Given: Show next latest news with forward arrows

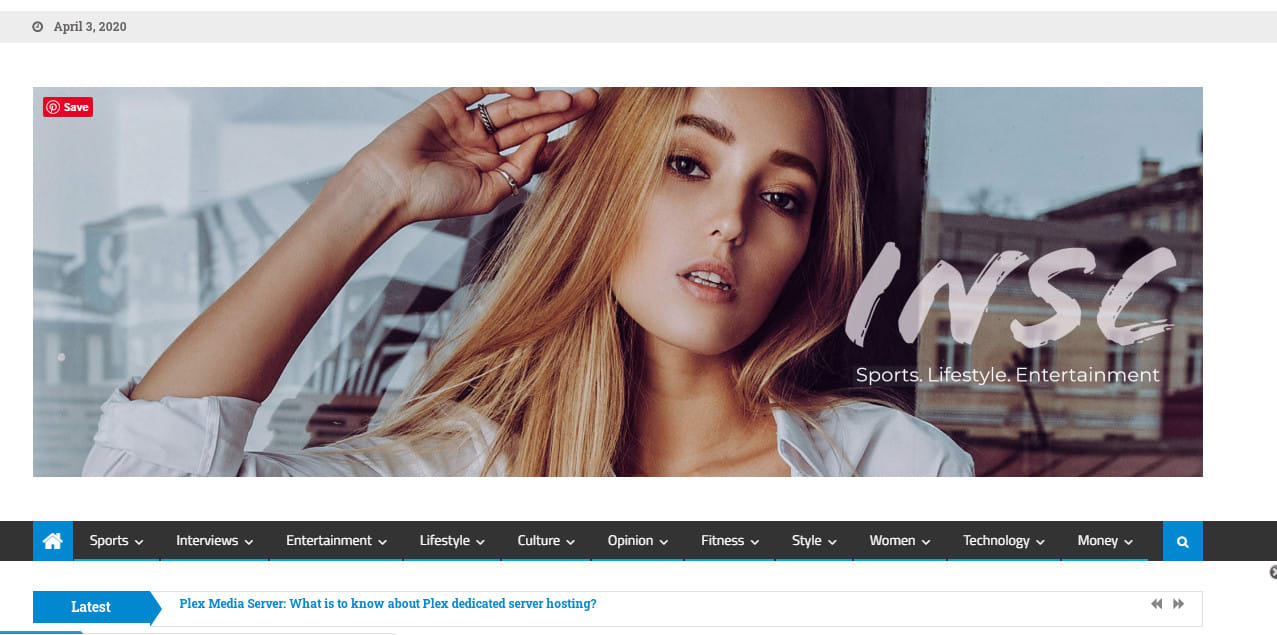Looking at the screenshot, I should click(x=1178, y=604).
